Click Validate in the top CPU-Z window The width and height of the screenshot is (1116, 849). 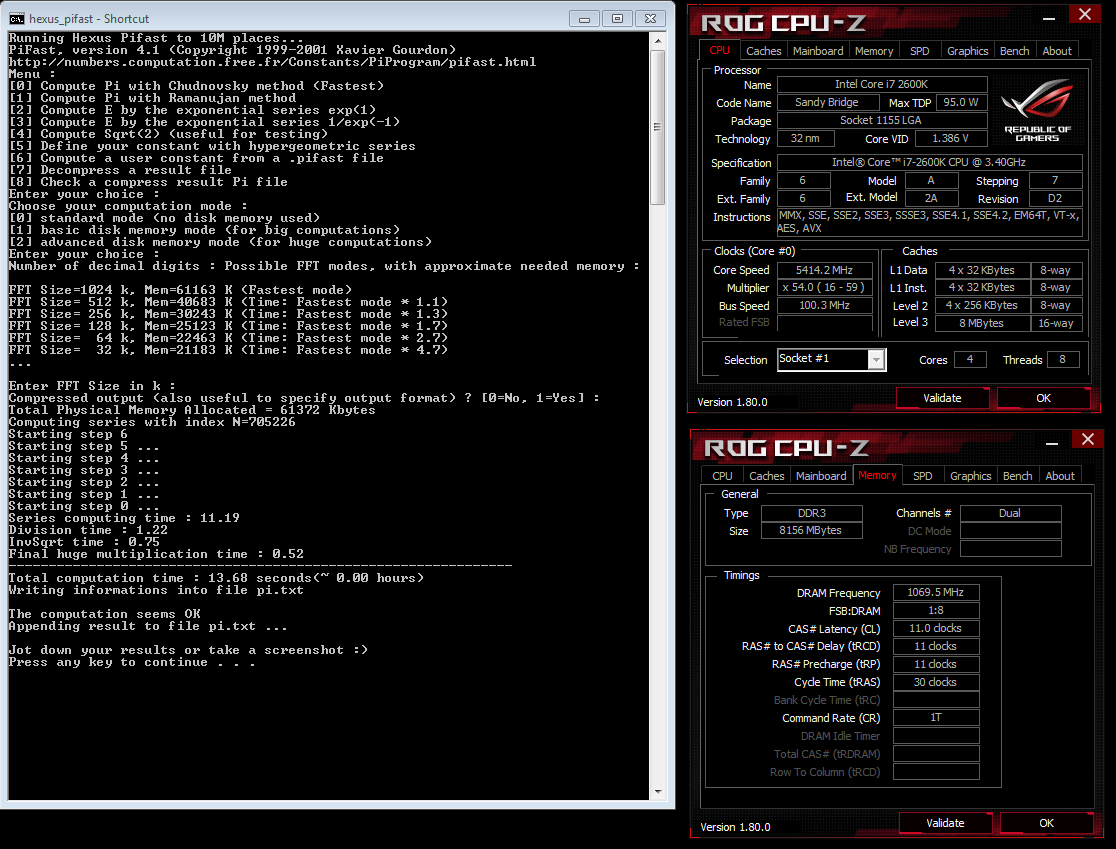click(x=942, y=398)
